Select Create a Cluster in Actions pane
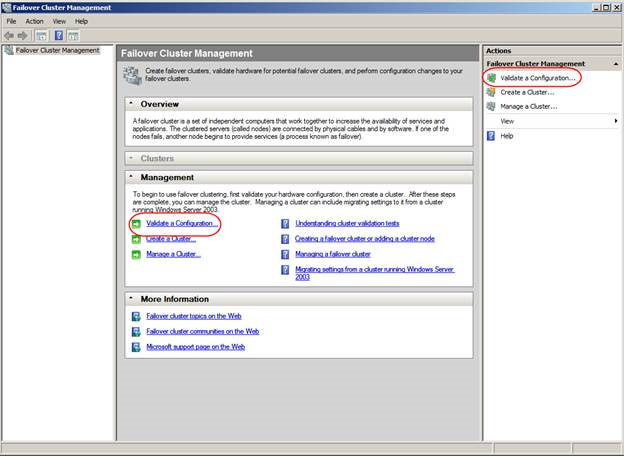This screenshot has width=624, height=456. pos(527,92)
